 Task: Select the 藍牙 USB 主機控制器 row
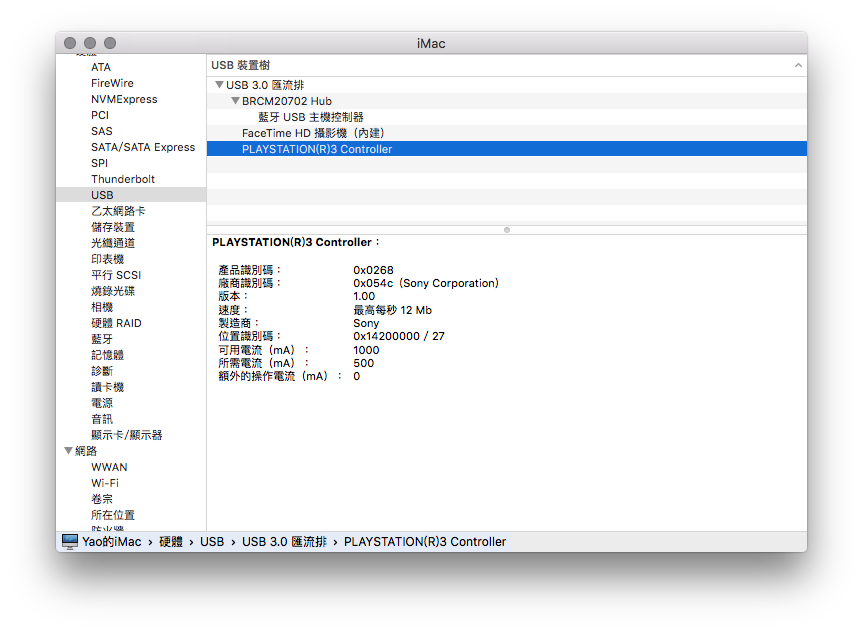pyautogui.click(x=507, y=117)
